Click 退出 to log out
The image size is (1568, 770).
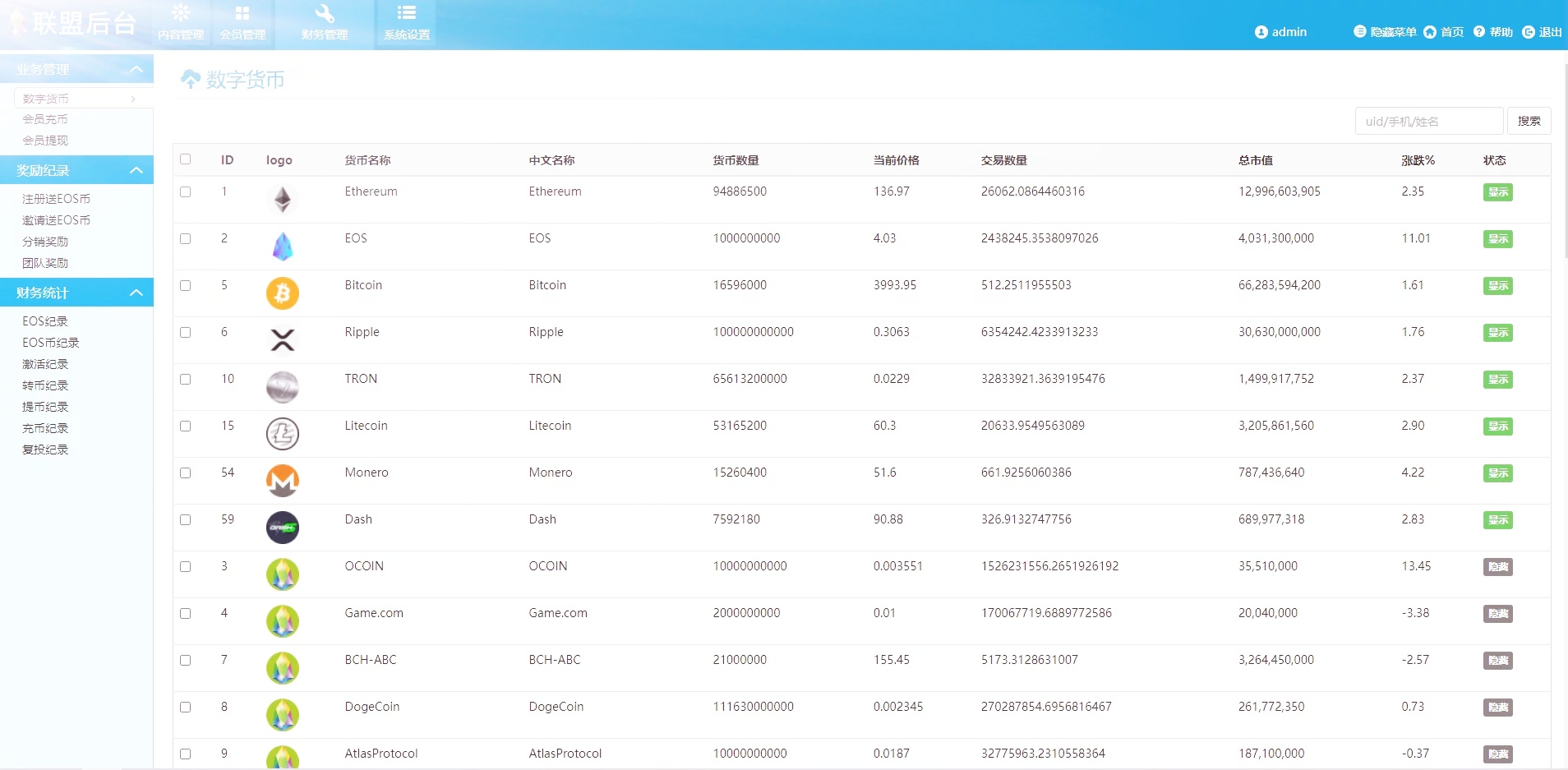[x=1542, y=32]
